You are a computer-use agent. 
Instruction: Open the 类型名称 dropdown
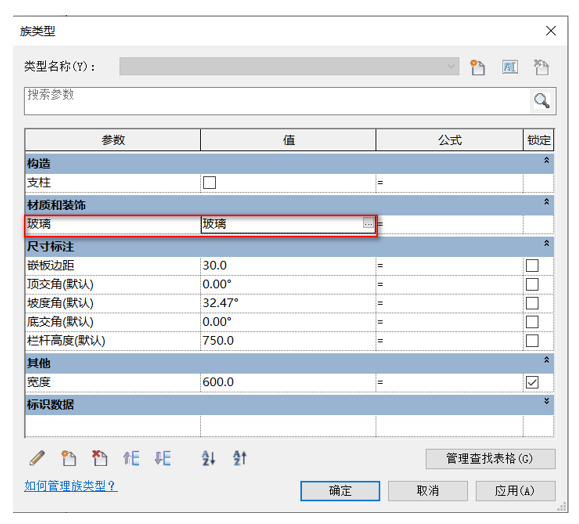coord(289,66)
